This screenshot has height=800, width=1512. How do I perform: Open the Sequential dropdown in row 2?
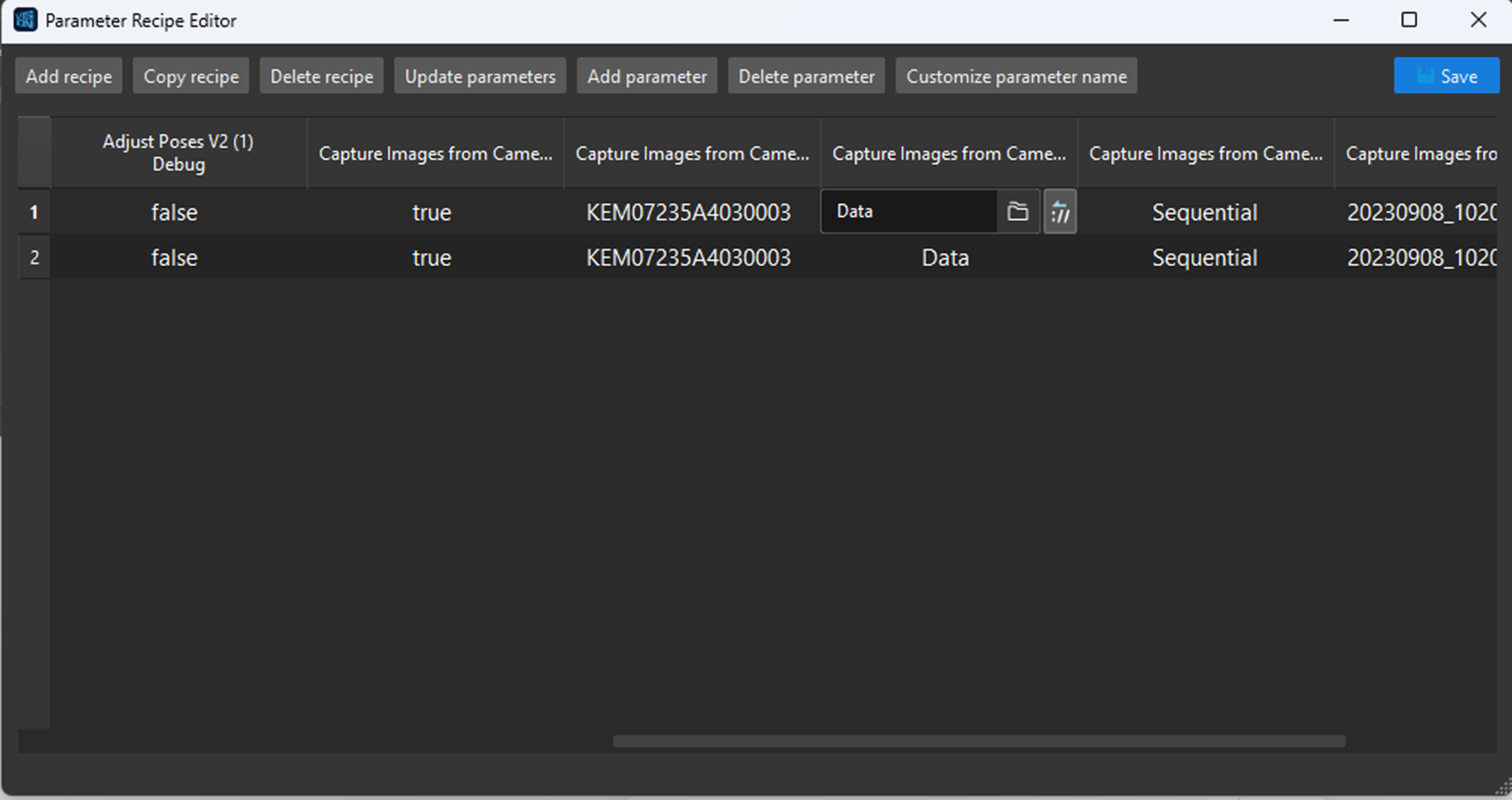(1204, 257)
